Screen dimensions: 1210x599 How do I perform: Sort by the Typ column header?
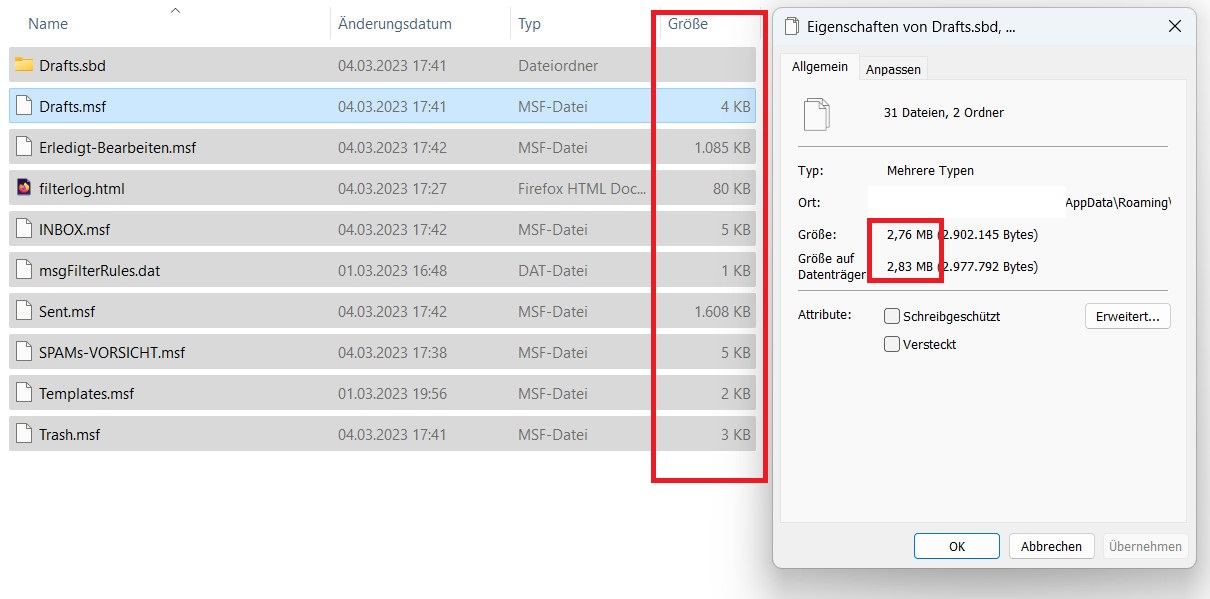click(529, 23)
